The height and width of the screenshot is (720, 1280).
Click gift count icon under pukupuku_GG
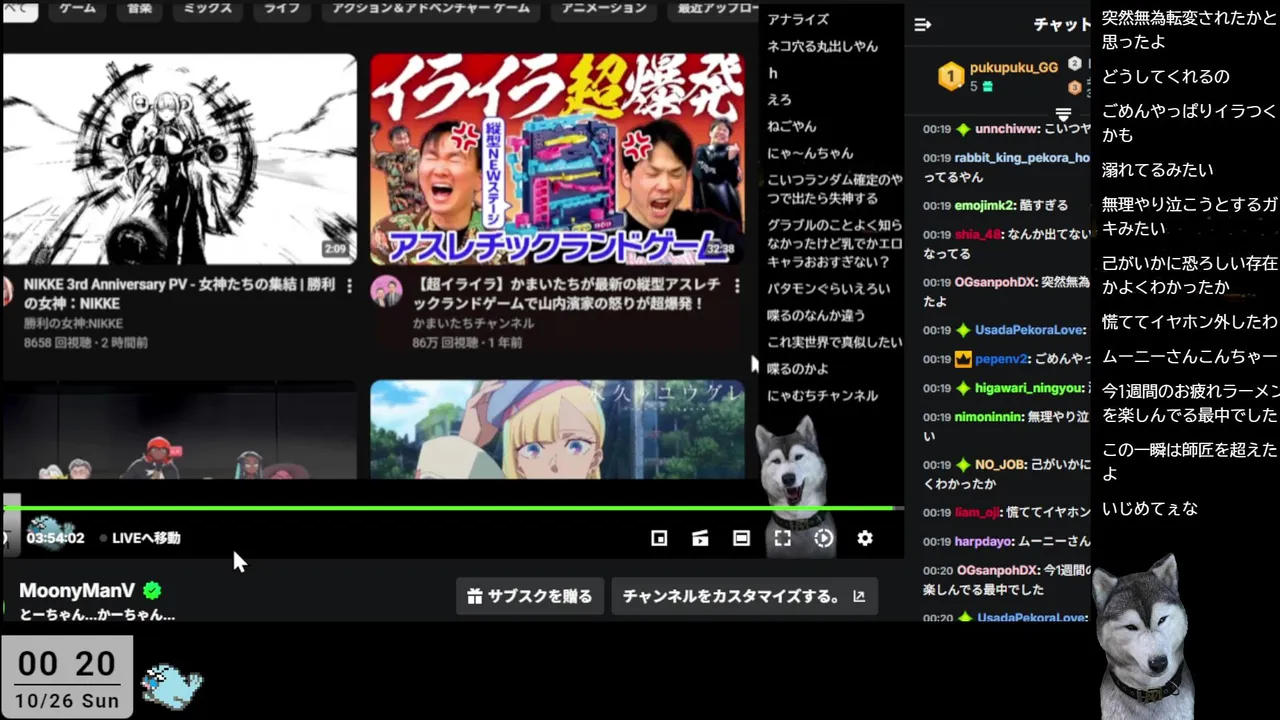pyautogui.click(x=988, y=87)
